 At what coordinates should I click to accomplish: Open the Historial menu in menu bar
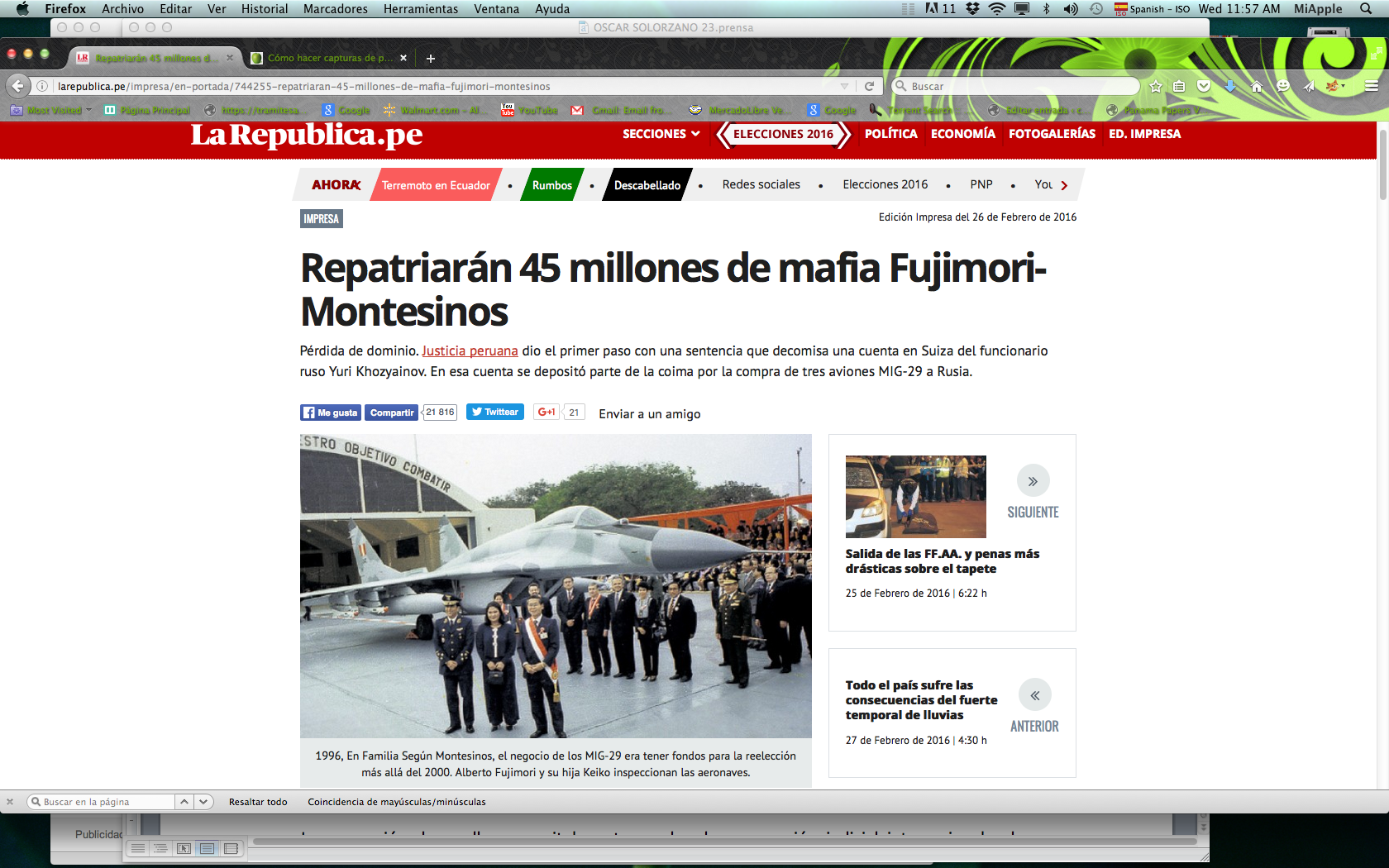point(264,9)
